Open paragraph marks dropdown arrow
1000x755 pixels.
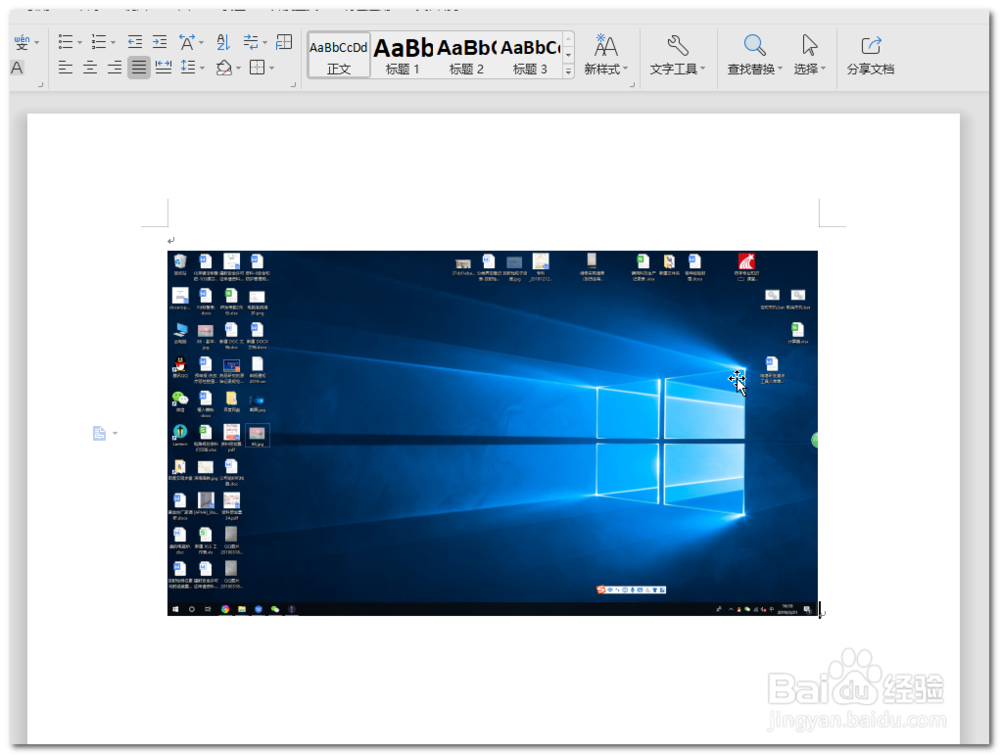click(265, 43)
